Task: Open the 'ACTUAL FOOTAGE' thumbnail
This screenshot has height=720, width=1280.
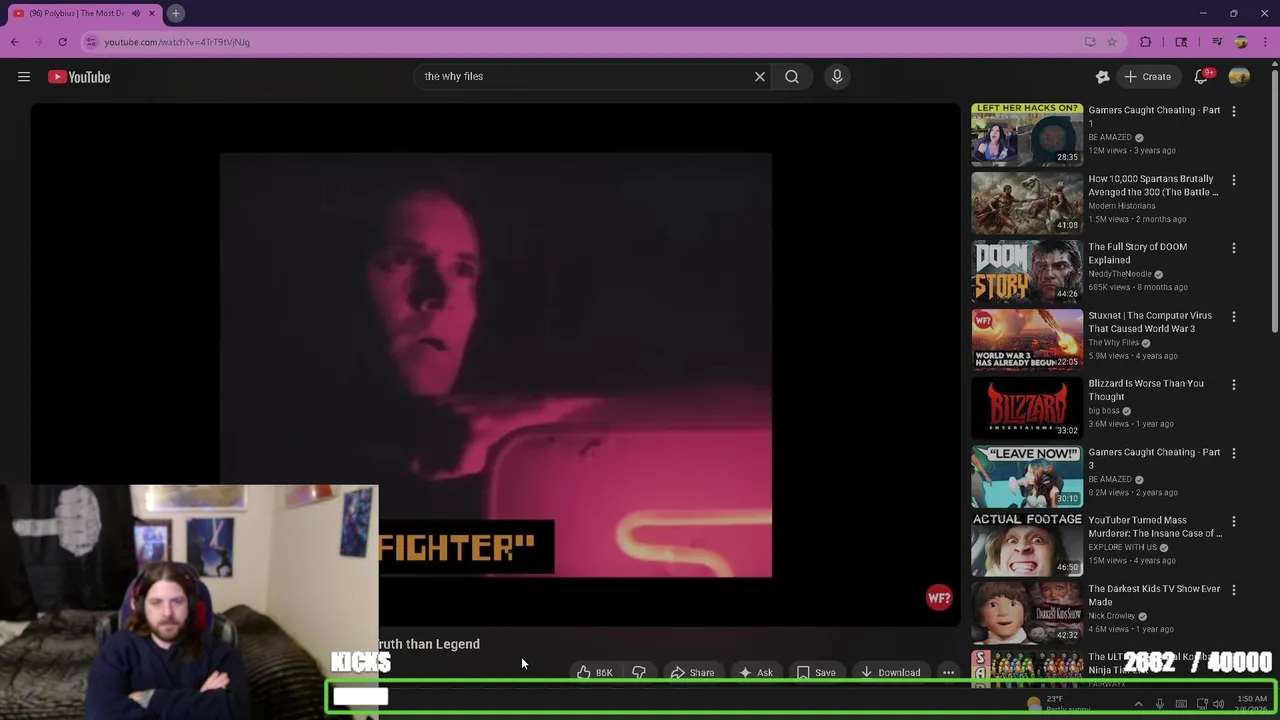Action: pyautogui.click(x=1027, y=544)
